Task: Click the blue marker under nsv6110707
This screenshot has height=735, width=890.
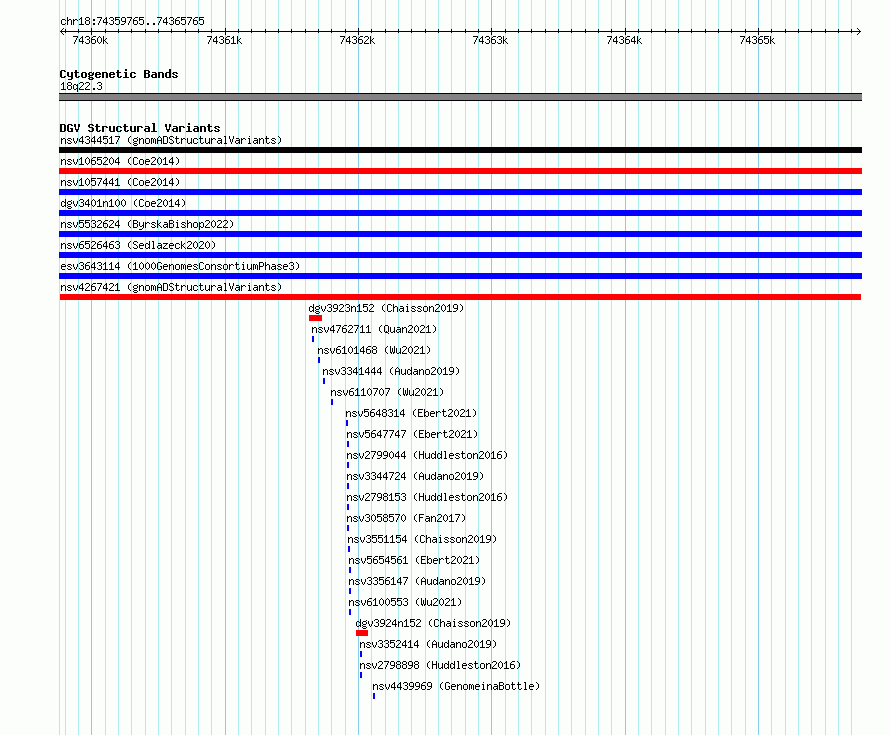Action: click(332, 402)
